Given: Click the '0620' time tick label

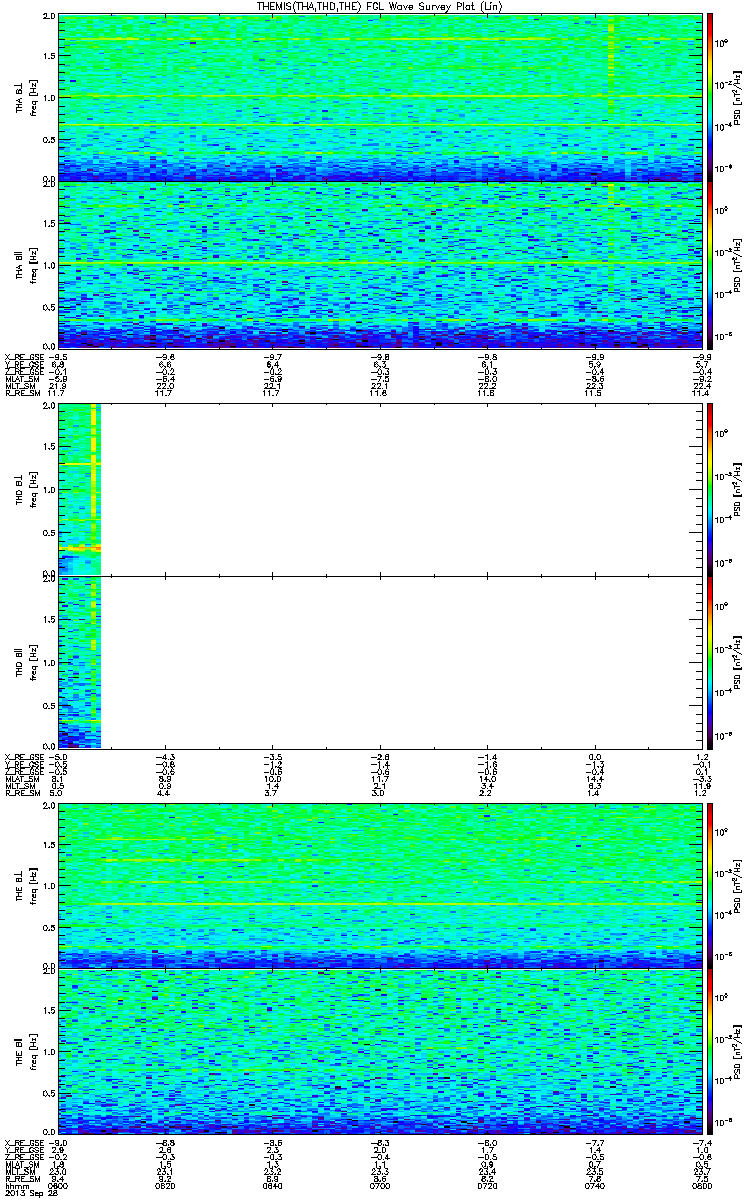Looking at the screenshot, I should [x=167, y=1184].
